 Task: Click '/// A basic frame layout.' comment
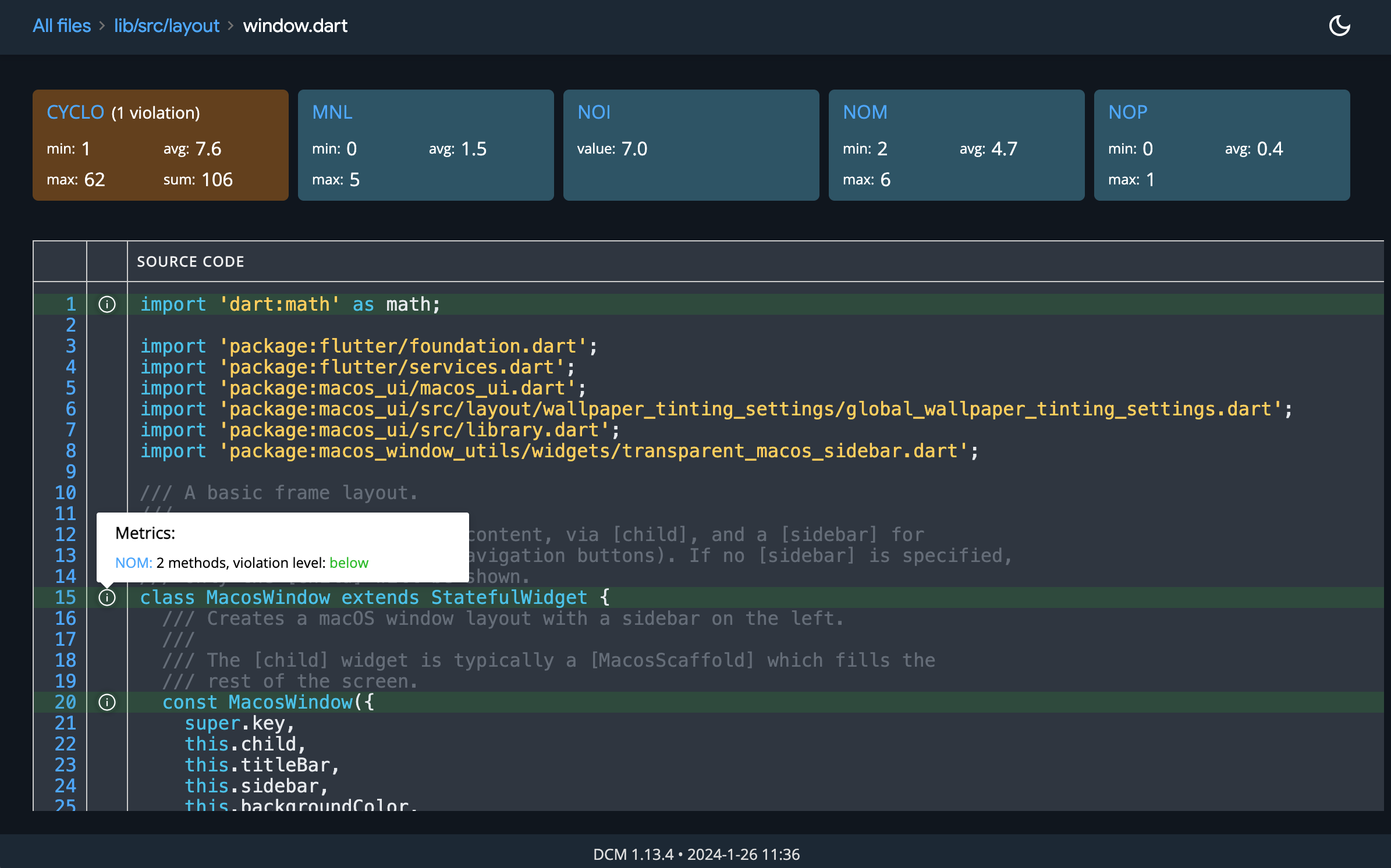point(279,493)
